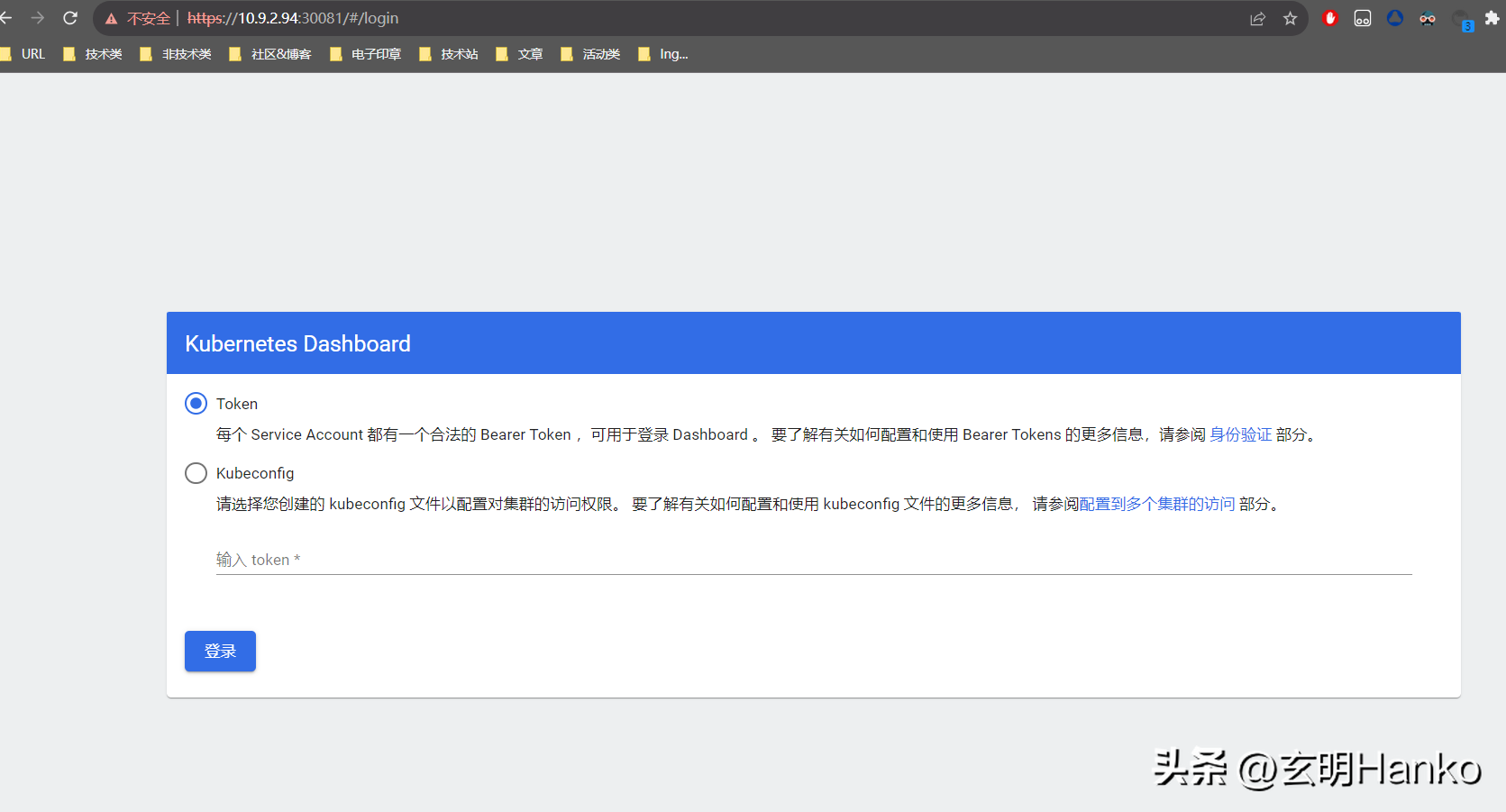The image size is (1506, 812).
Task: Click the square face extension icon
Action: point(1363,18)
